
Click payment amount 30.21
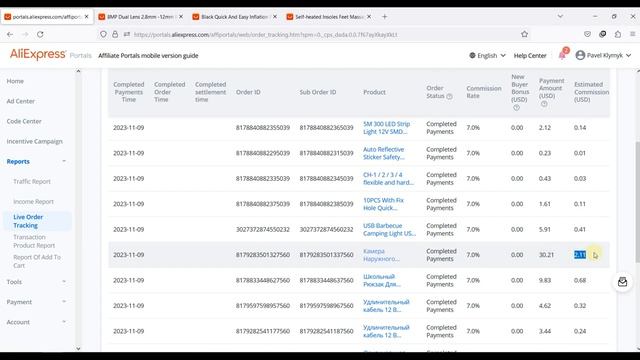click(546, 255)
